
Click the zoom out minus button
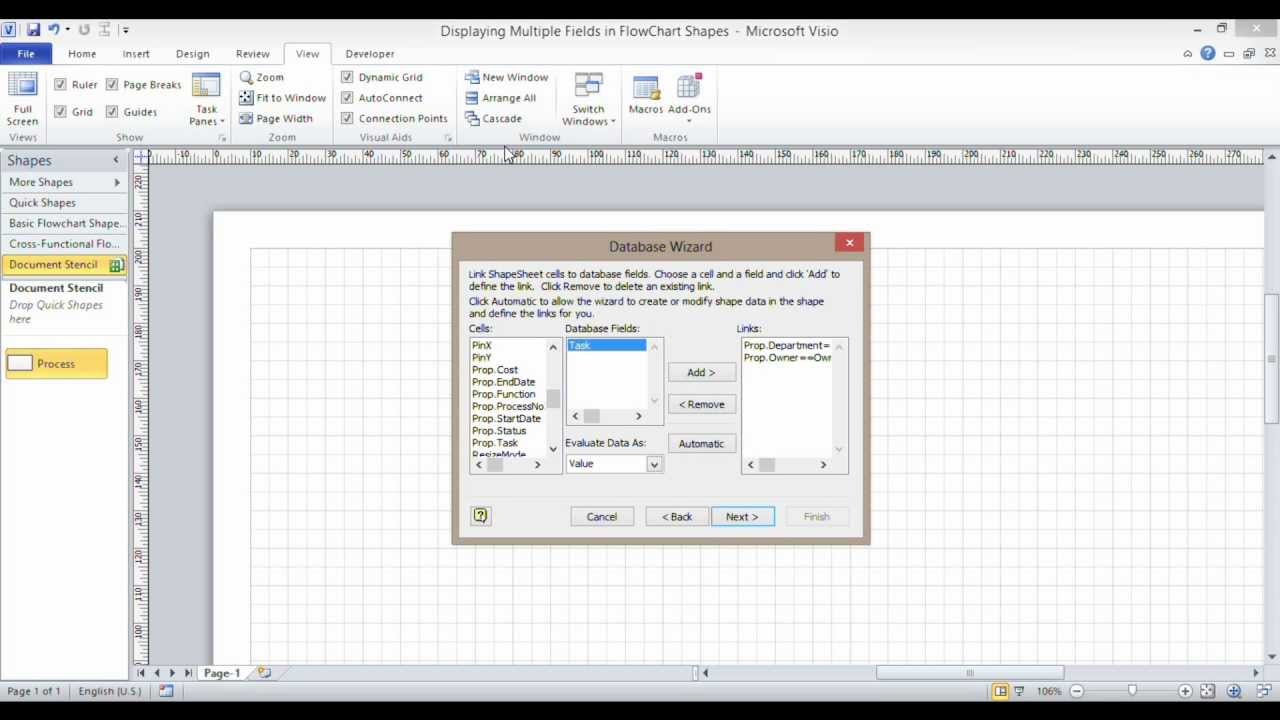click(x=1077, y=691)
